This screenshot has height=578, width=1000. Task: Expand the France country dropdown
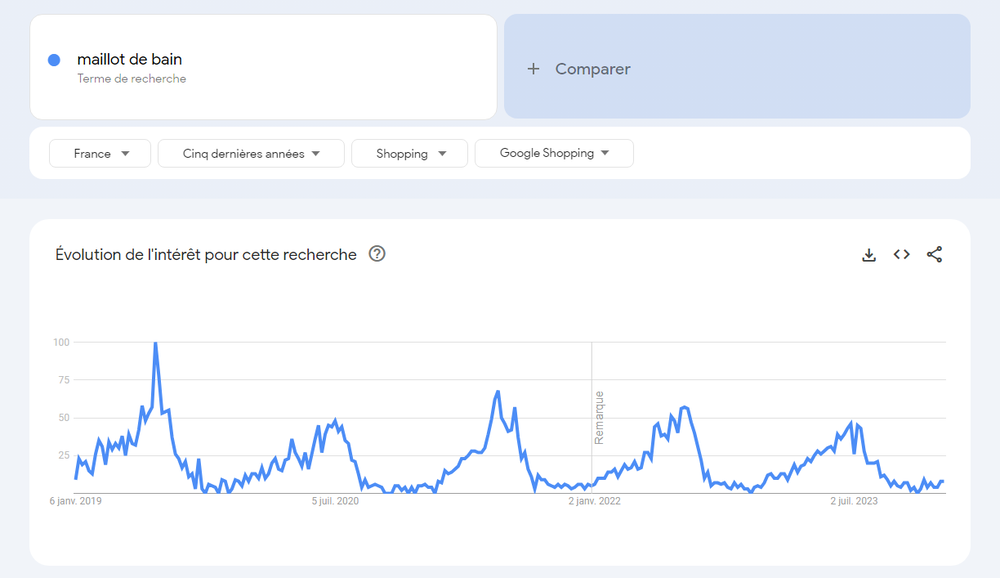(100, 154)
